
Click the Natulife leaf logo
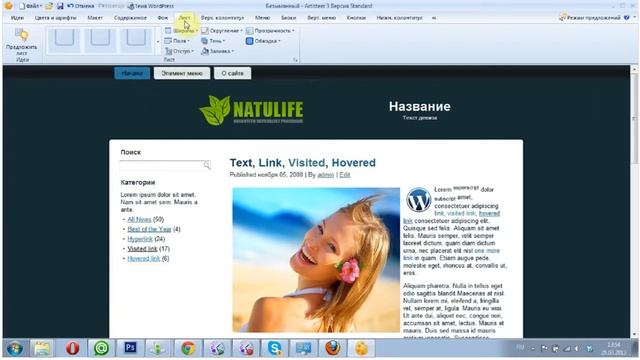point(251,110)
